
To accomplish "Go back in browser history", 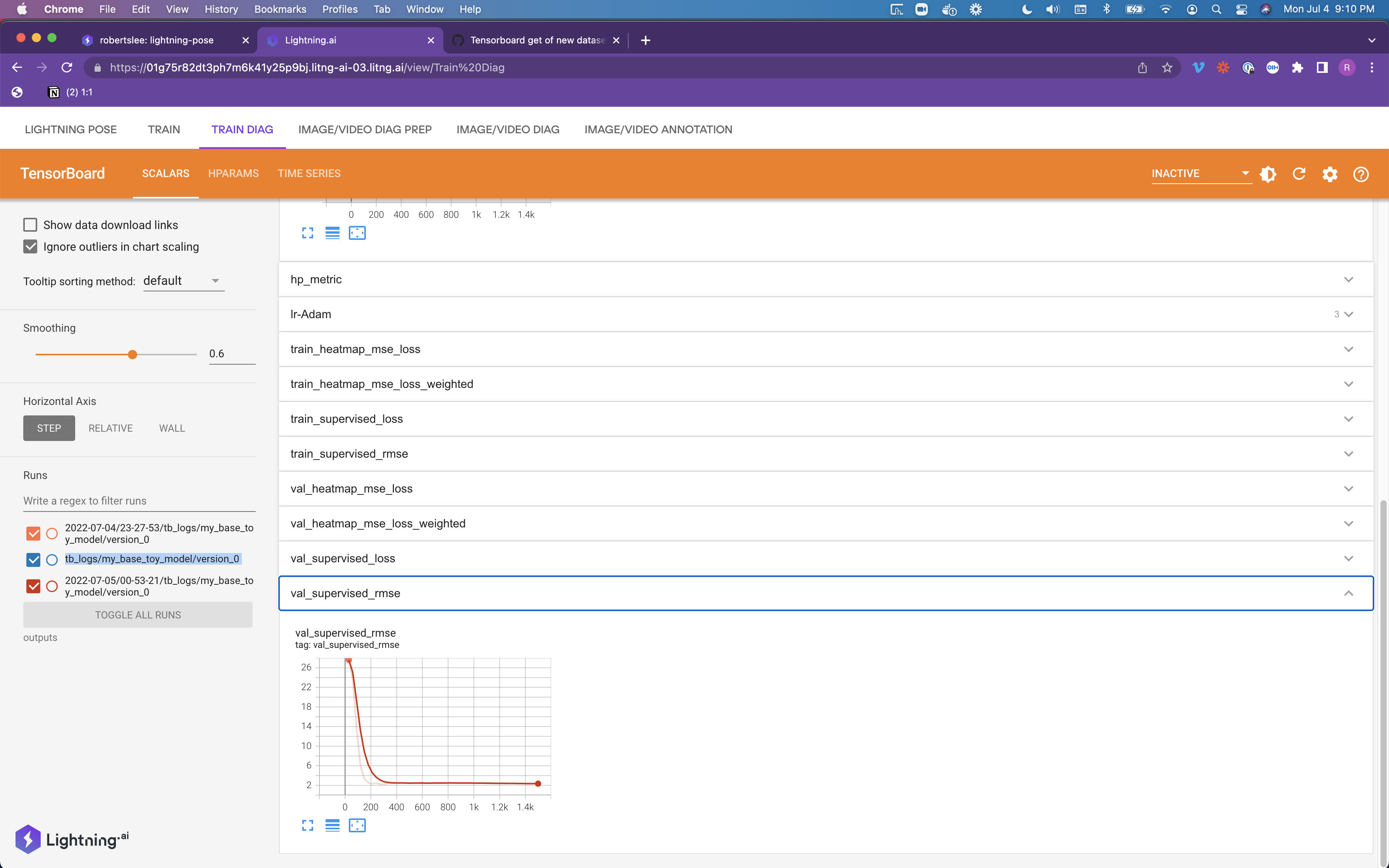I will click(x=17, y=68).
